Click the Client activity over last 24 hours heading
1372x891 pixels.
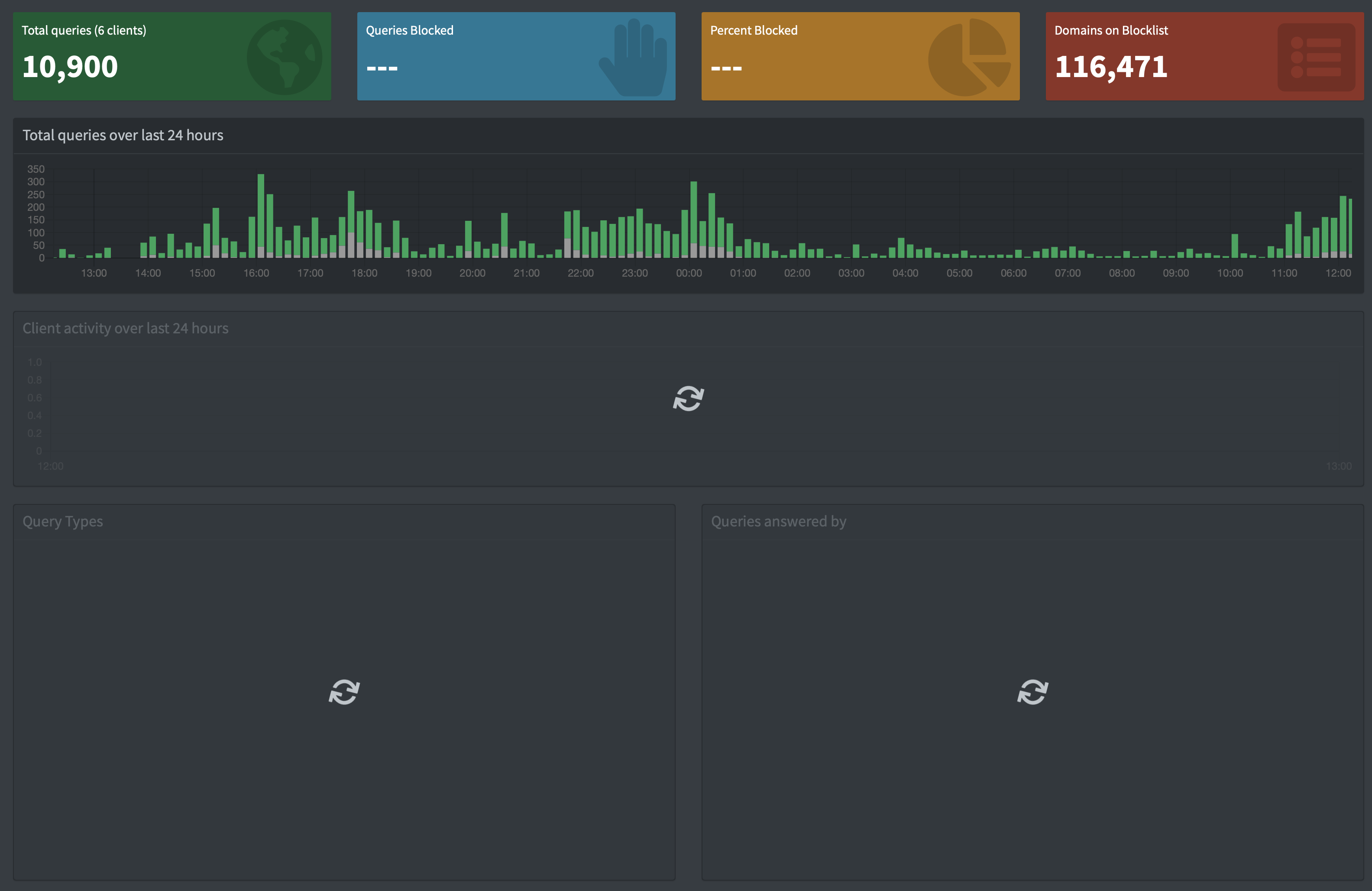point(126,328)
